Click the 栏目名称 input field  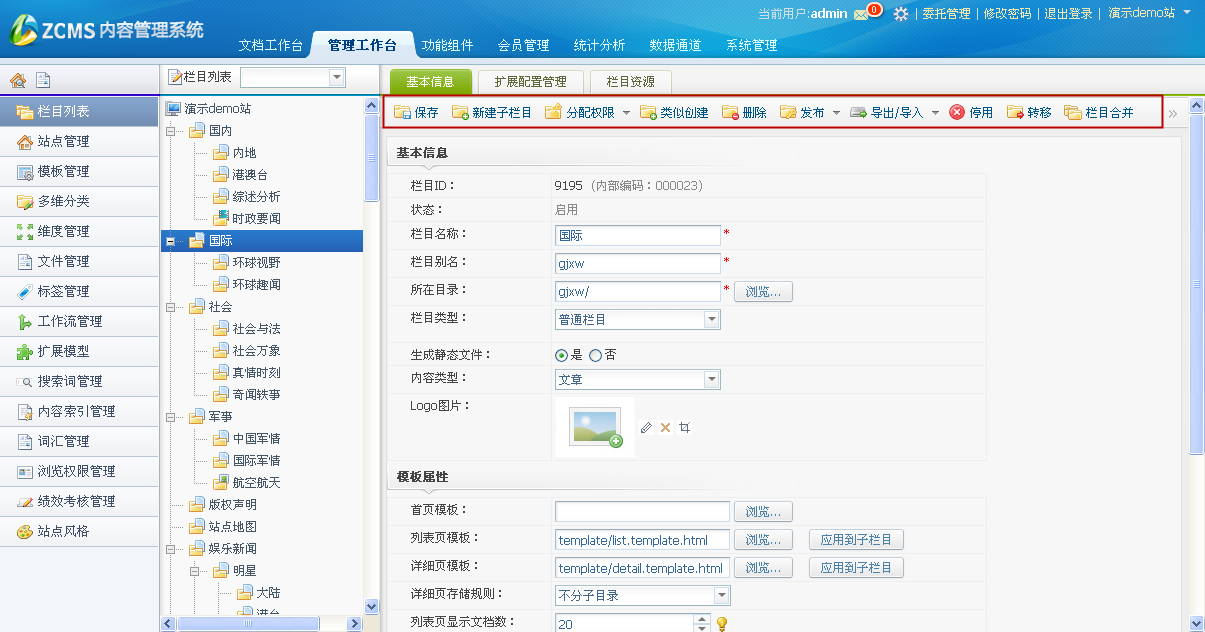tap(637, 236)
